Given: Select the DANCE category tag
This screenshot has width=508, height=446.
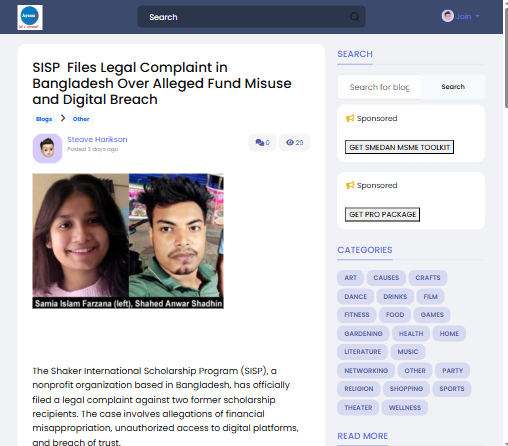Looking at the screenshot, I should (355, 297).
